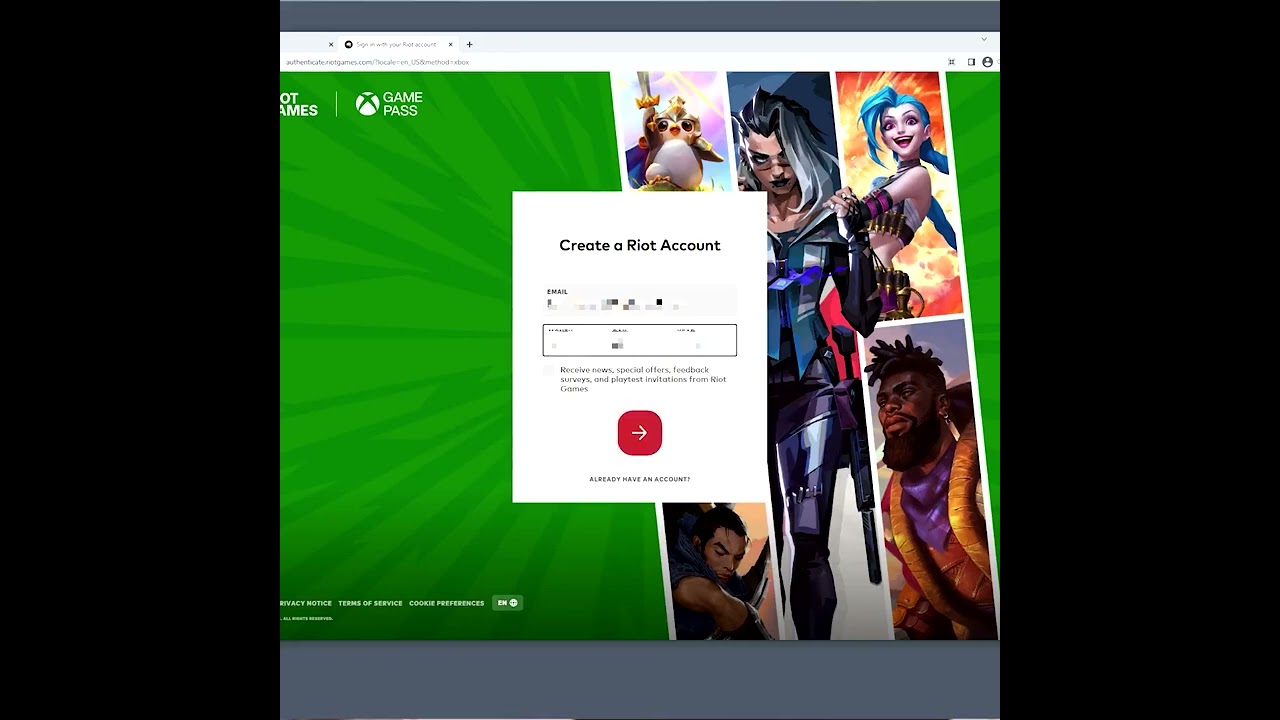Open the Terms of Service link
Viewport: 1280px width, 720px height.
pyautogui.click(x=370, y=603)
